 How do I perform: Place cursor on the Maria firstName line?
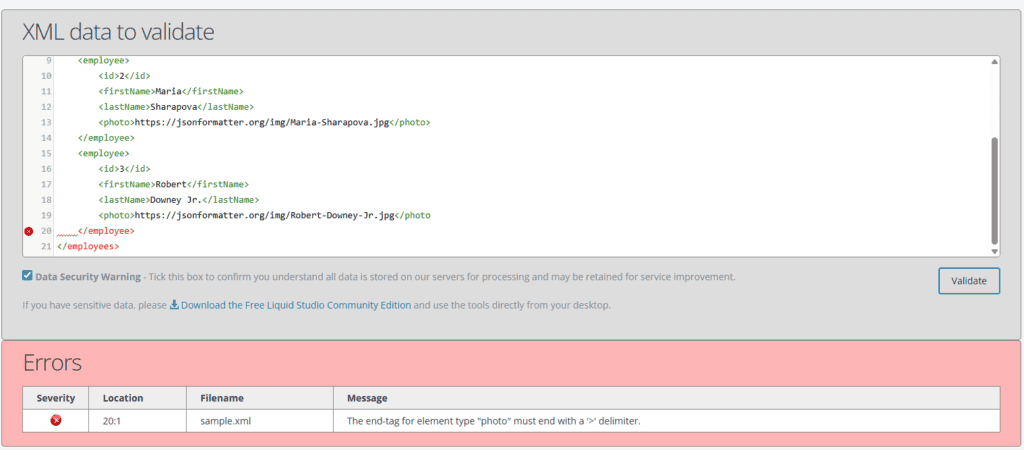171,91
